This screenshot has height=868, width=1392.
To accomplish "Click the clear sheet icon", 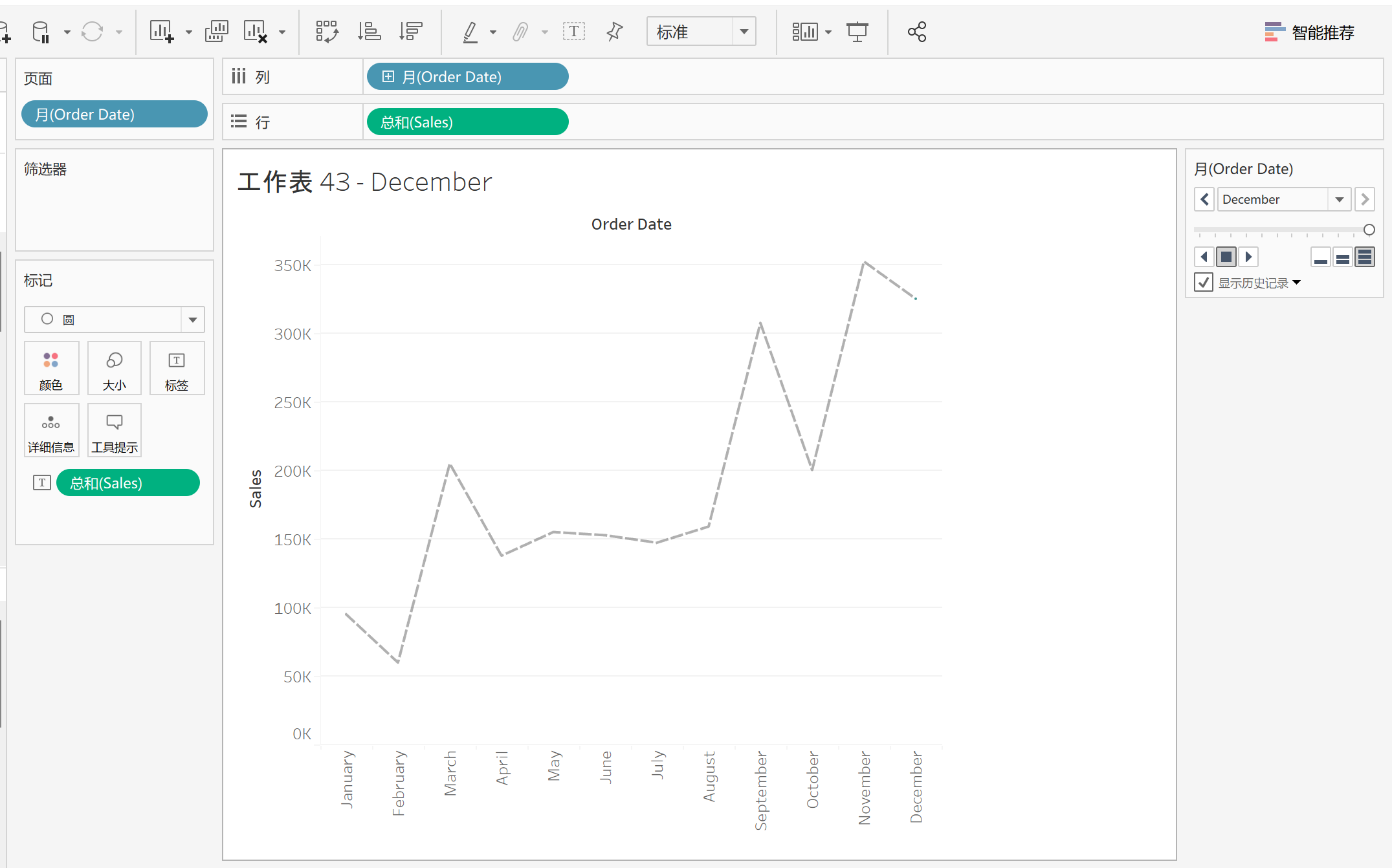I will [x=256, y=32].
